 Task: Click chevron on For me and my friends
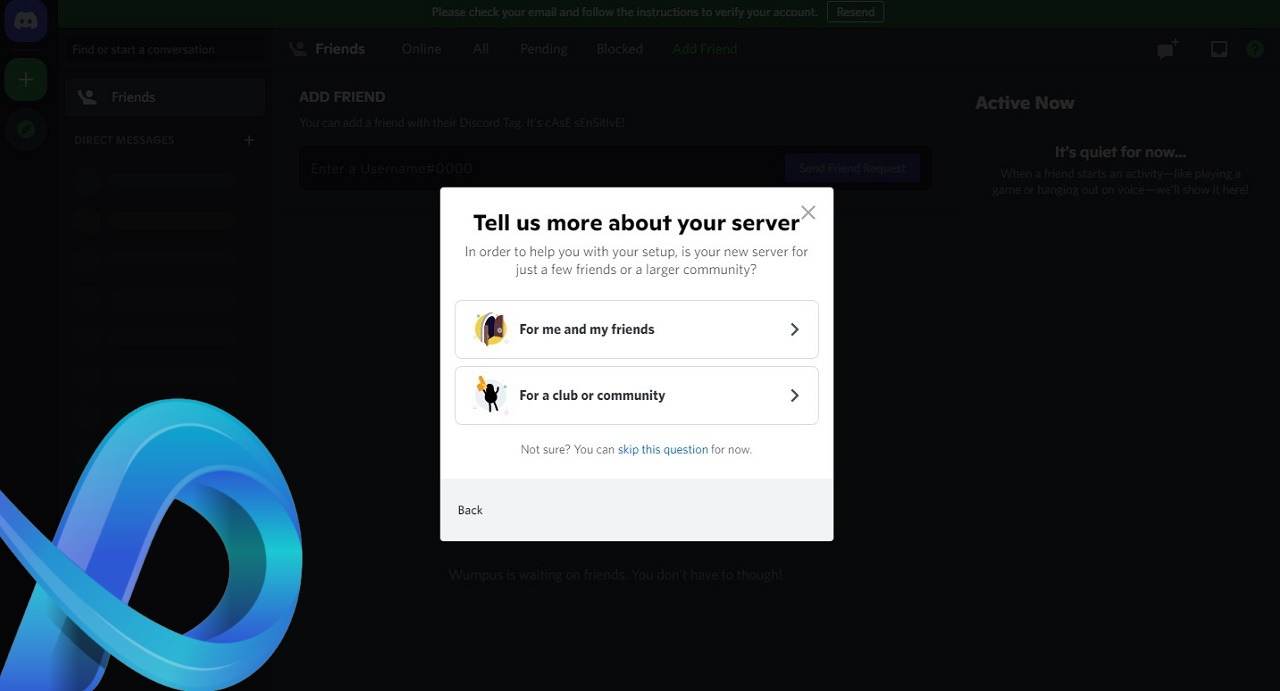pyautogui.click(x=795, y=329)
